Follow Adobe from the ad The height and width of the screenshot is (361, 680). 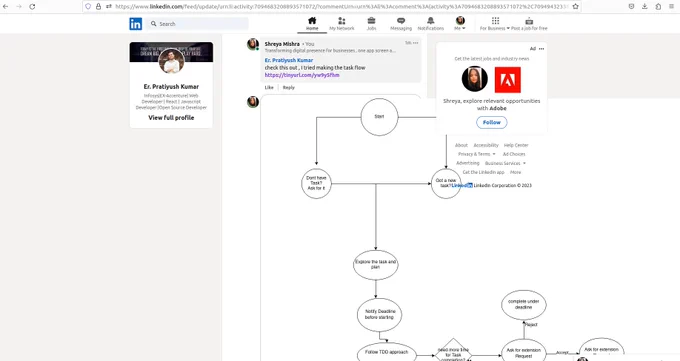pos(492,122)
